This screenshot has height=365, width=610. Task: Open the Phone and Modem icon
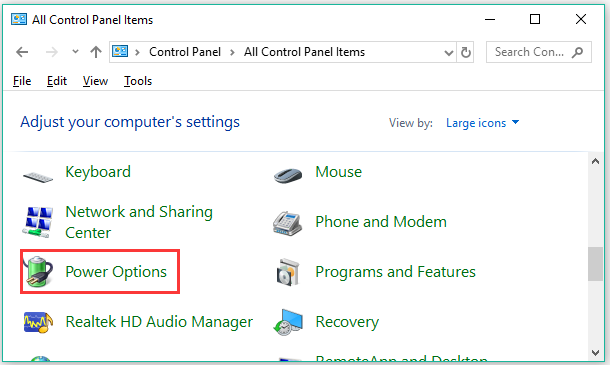tap(287, 223)
